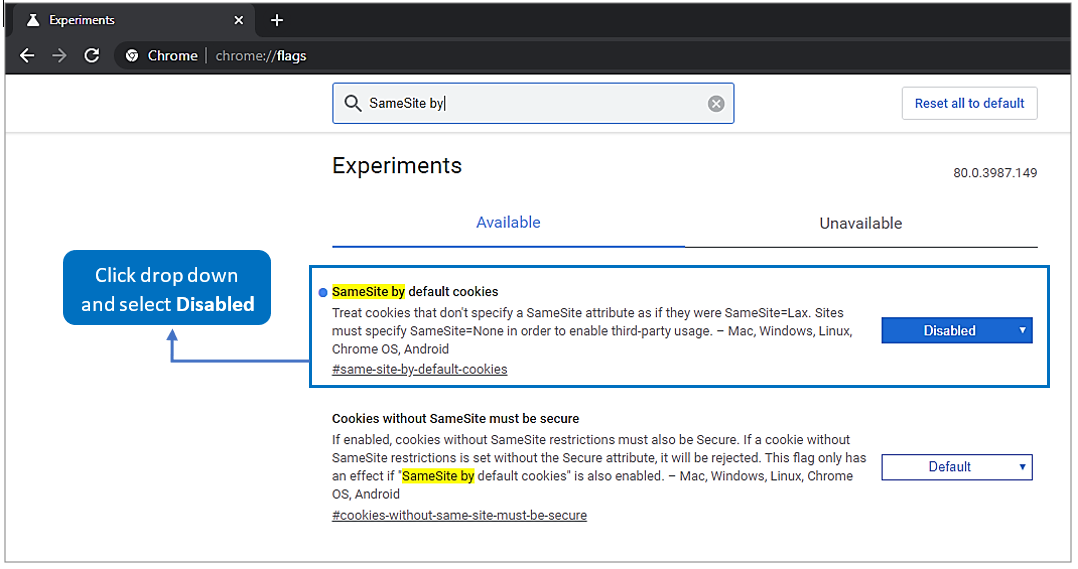This screenshot has width=1078, height=569.
Task: Click the forward navigation arrow
Action: [59, 56]
